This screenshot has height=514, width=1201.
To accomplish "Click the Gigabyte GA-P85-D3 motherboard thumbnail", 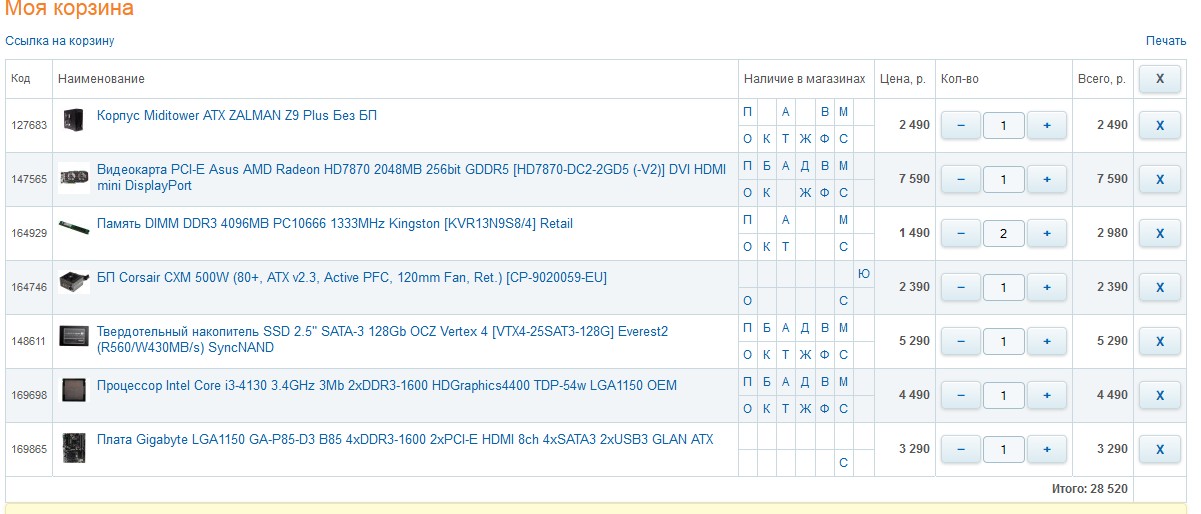I will pos(74,444).
